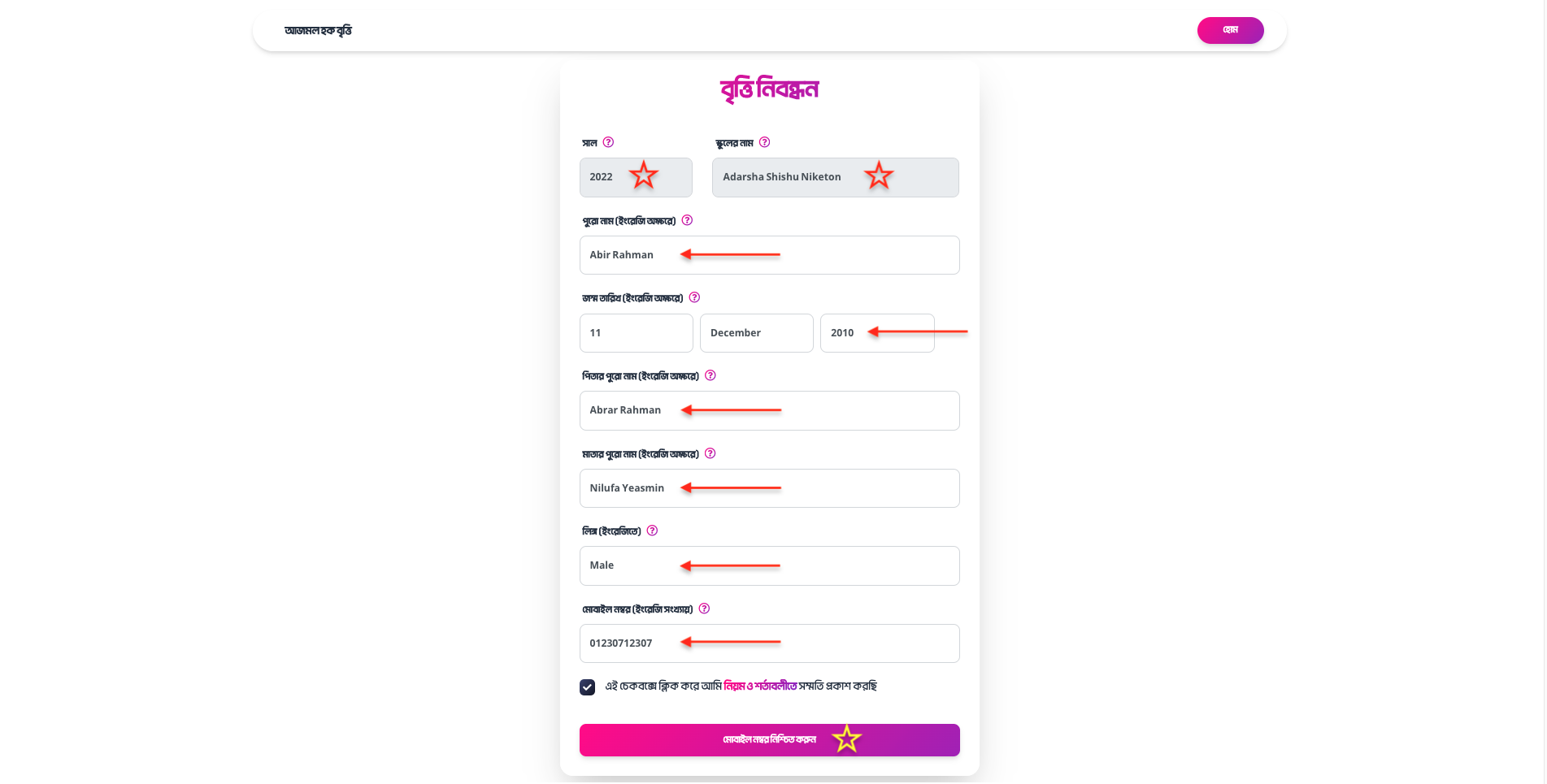The width and height of the screenshot is (1547, 784).
Task: Open the birth month field showing December
Action: pyautogui.click(x=756, y=333)
